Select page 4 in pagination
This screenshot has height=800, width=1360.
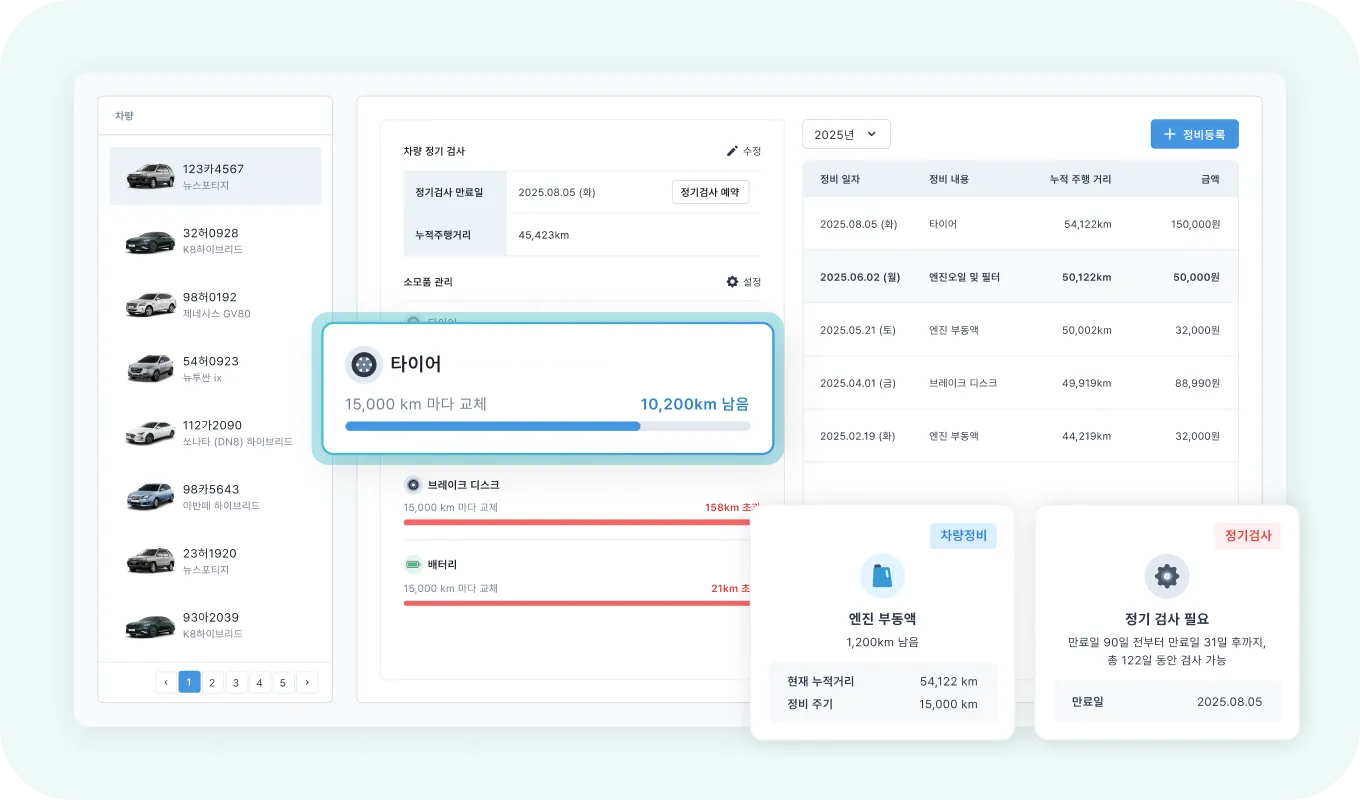coord(259,682)
